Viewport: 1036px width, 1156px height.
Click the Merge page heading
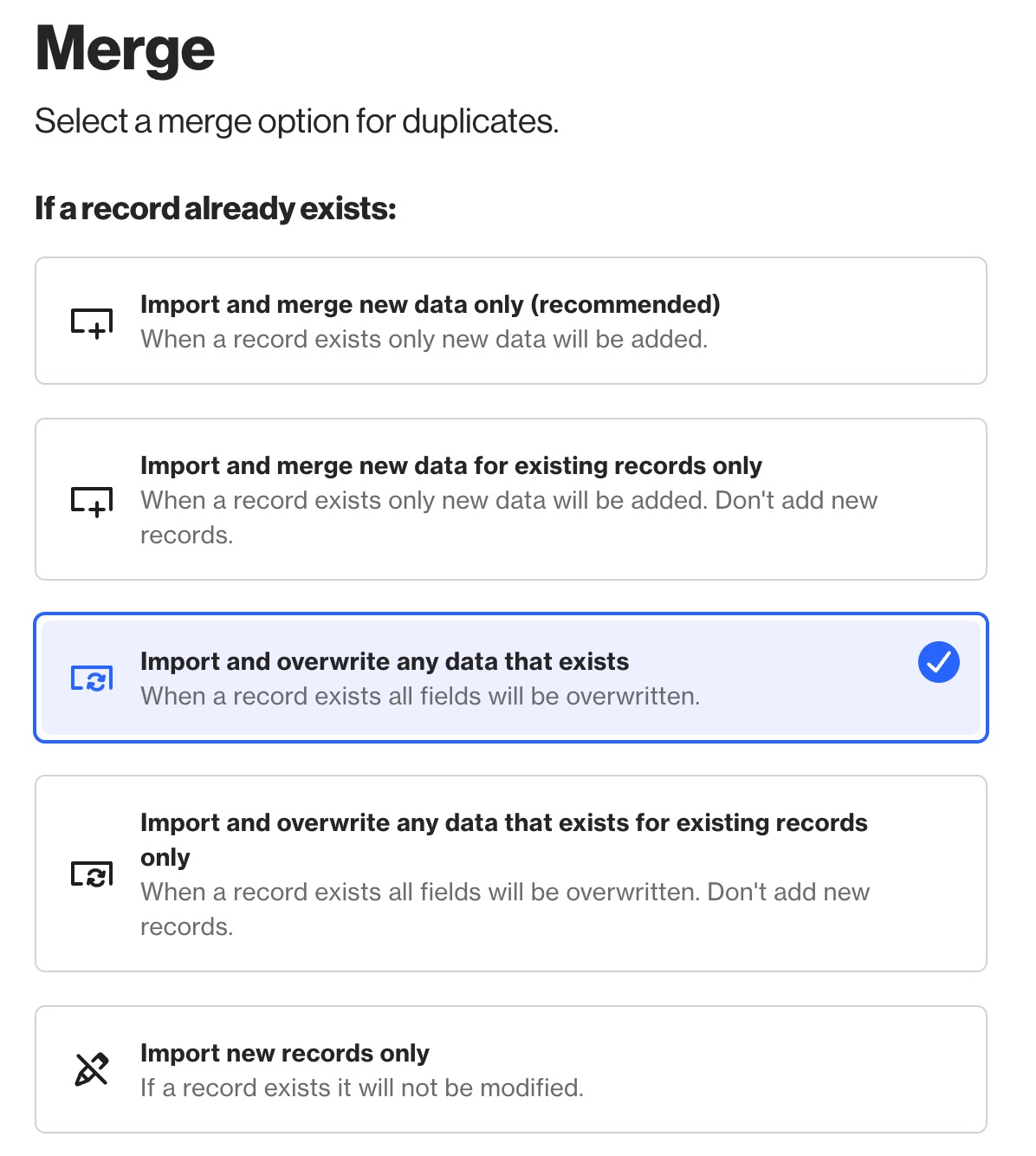coord(124,49)
